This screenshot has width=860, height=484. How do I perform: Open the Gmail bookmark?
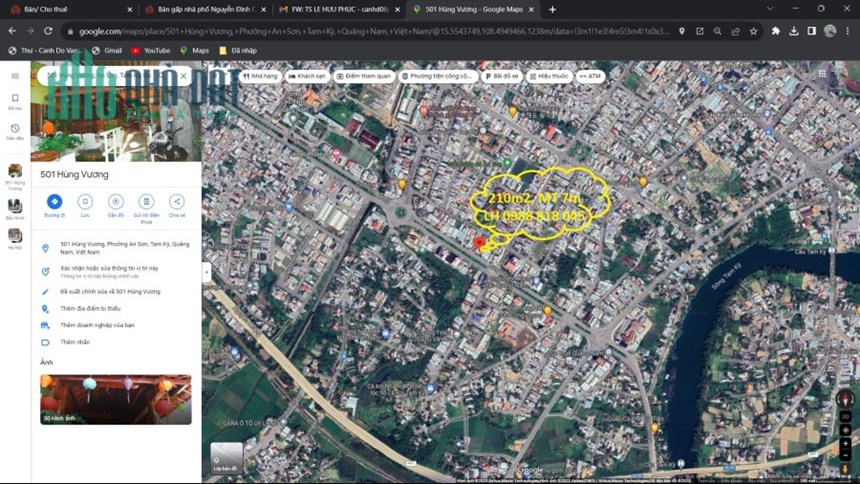(108, 50)
